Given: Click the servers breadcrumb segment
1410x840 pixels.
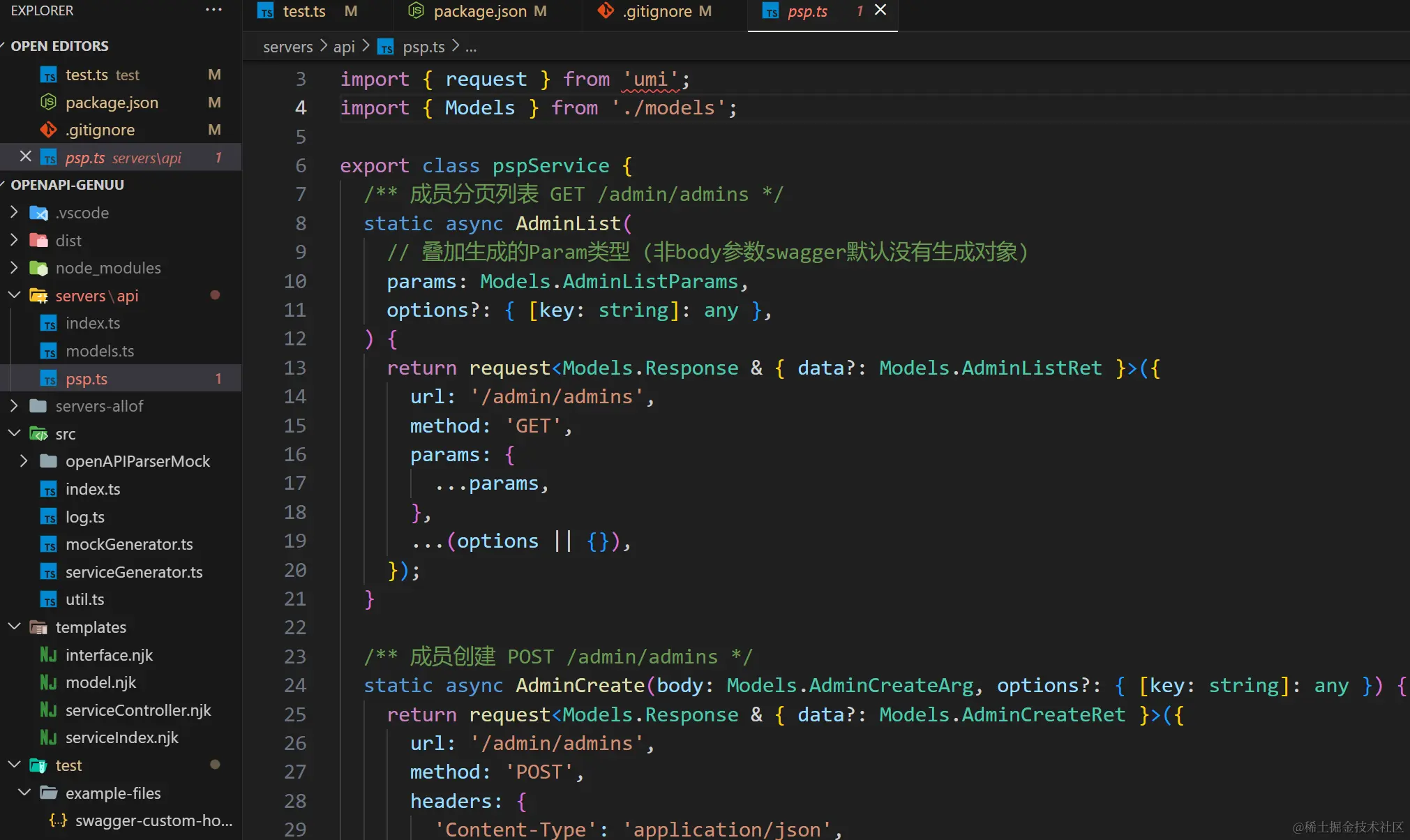Looking at the screenshot, I should pos(287,47).
